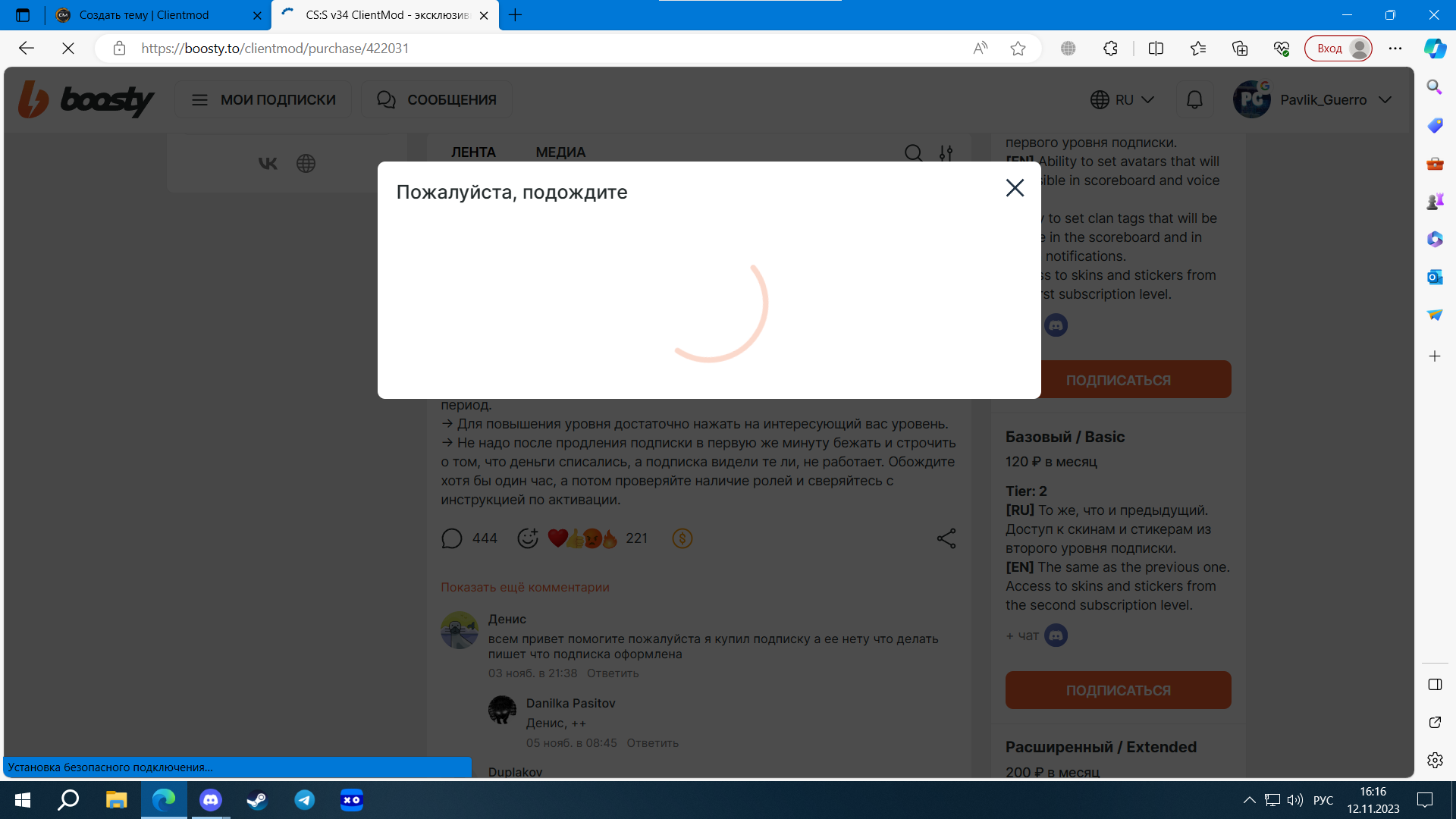Add a sidebar app with the plus icon

coord(1434,356)
